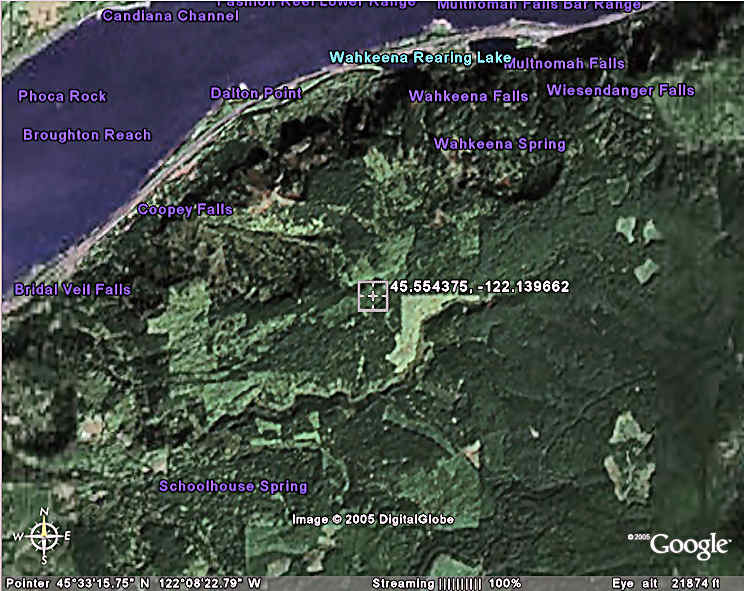The height and width of the screenshot is (591, 744).
Task: Select the Wiesendanger Falls label
Action: tap(620, 90)
